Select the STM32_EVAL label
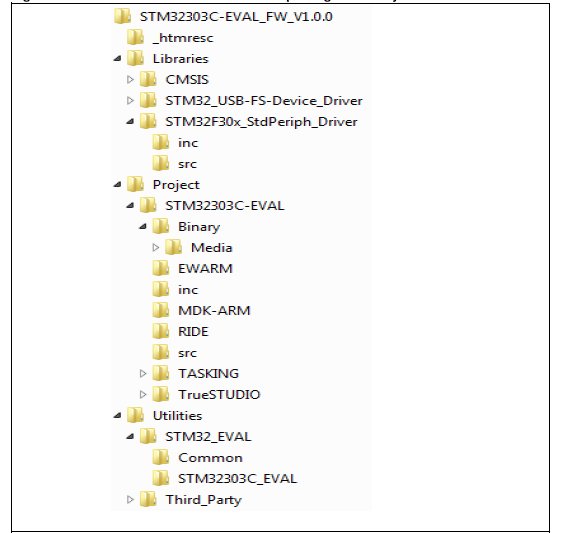This screenshot has height=533, width=579. point(208,437)
